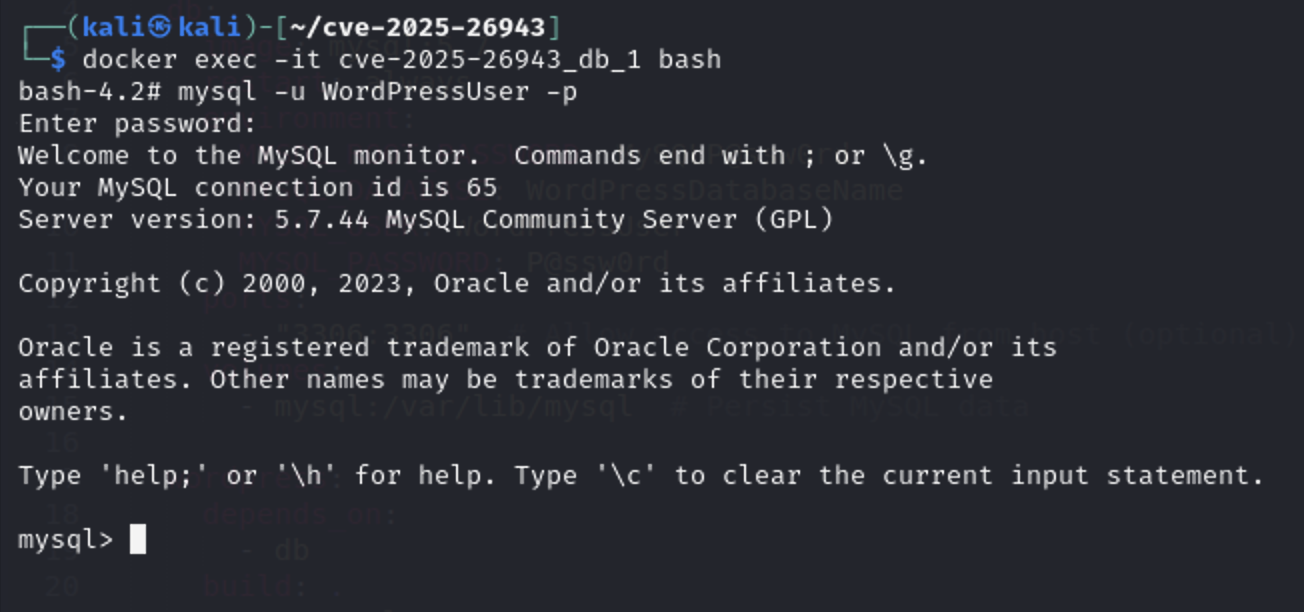Screen dimensions: 1304x612
Task: Click the mysql> prompt text
Action: 66,540
